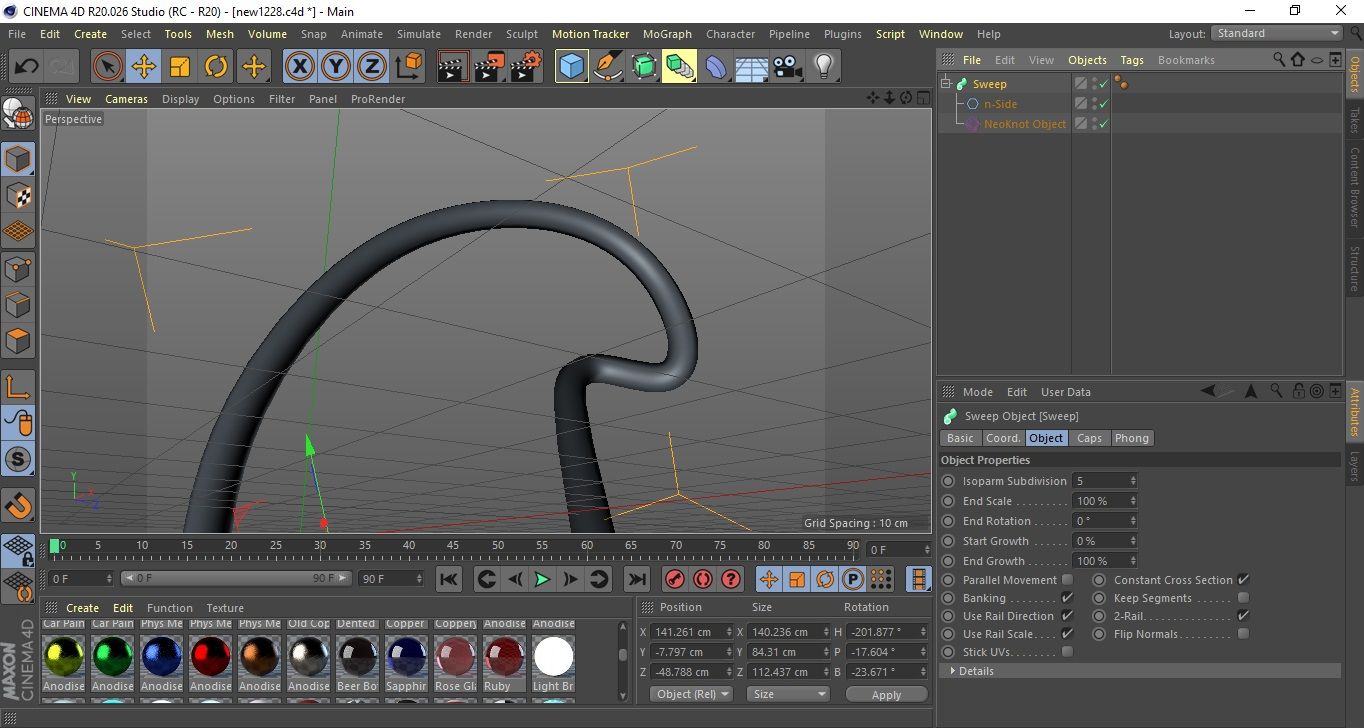The height and width of the screenshot is (728, 1364).
Task: Select the Light Br white material swatch
Action: pos(553,657)
